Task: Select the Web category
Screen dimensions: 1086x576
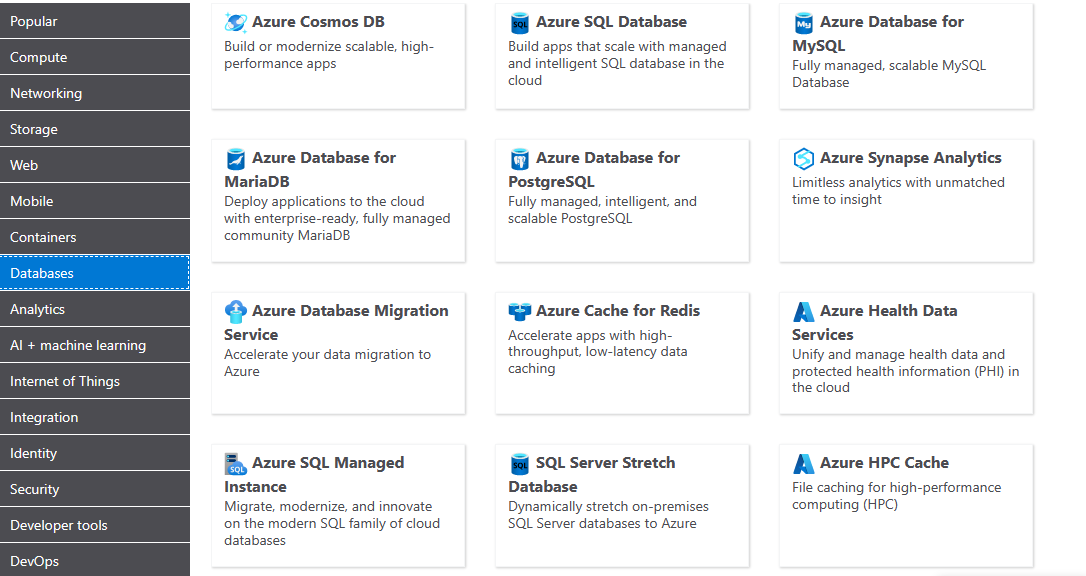Action: (95, 165)
